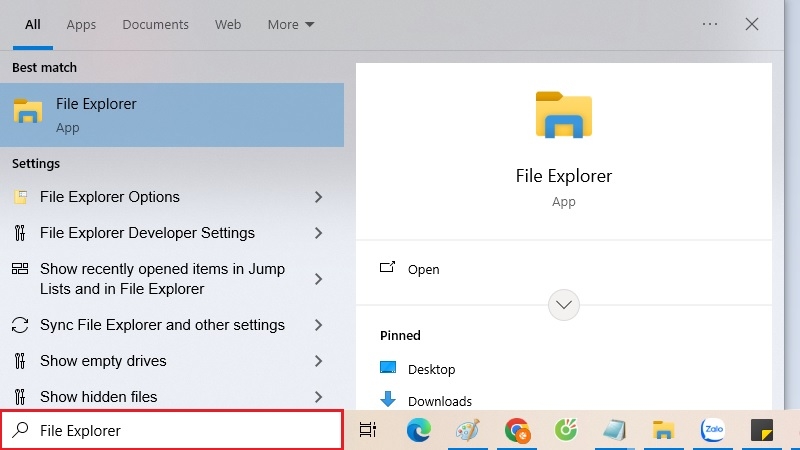Click the Downloads blue arrow icon
The width and height of the screenshot is (800, 450).
388,399
